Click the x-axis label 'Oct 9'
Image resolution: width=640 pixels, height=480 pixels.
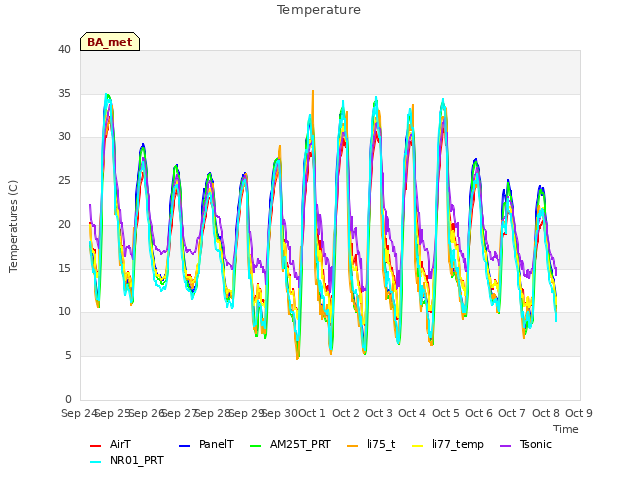coord(579,413)
